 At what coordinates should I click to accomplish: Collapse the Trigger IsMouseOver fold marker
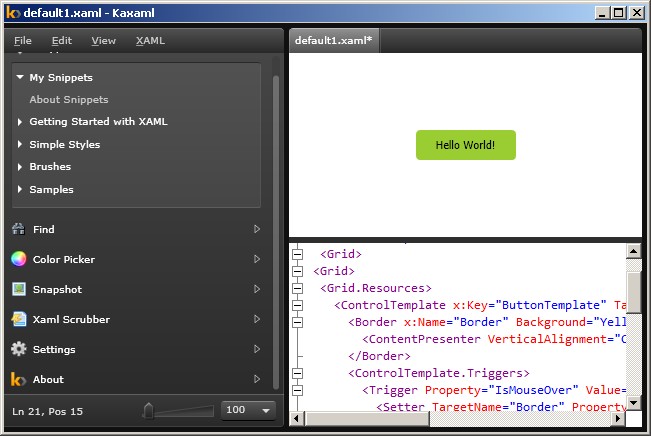[297, 390]
